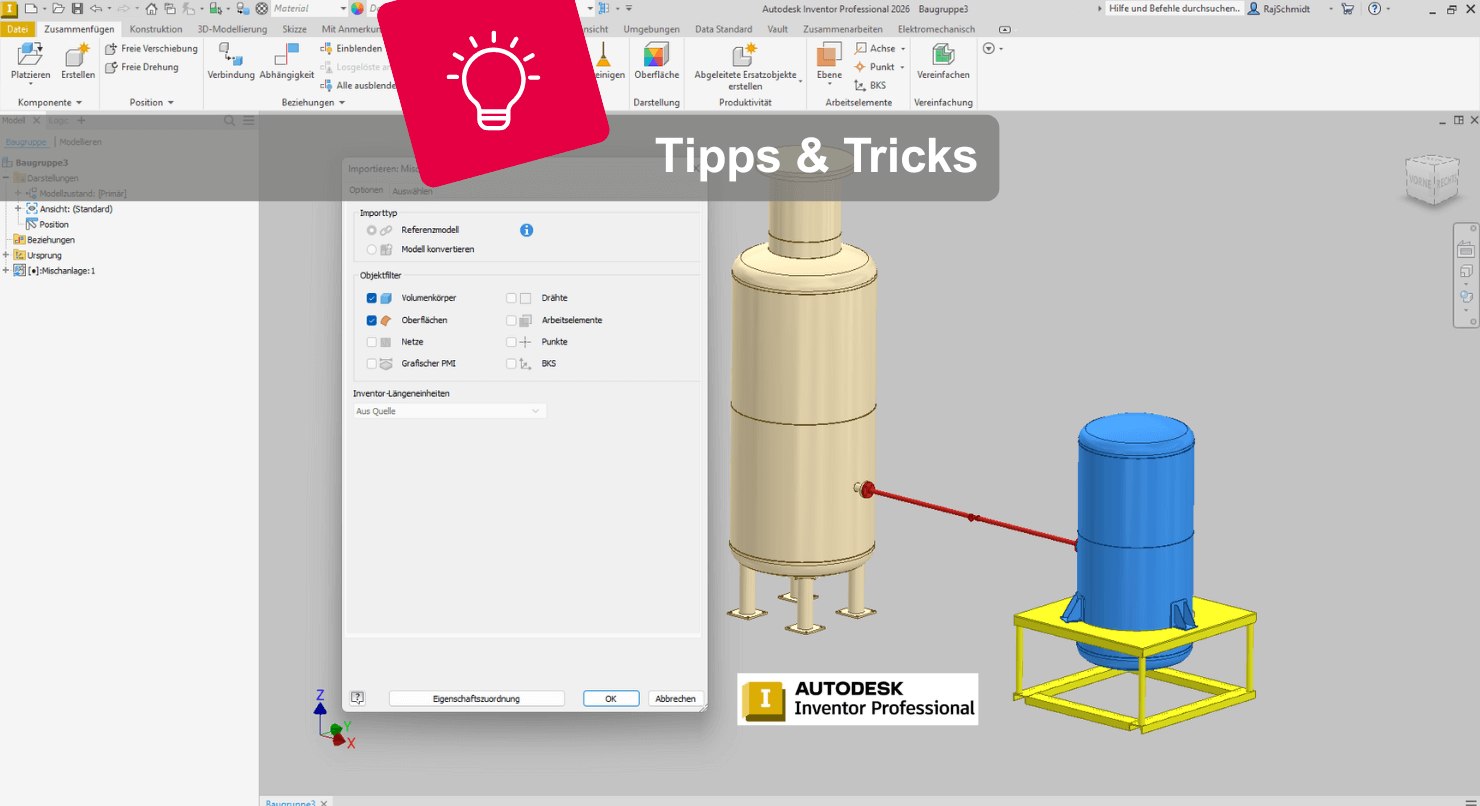
Task: Click the Hilfe und Befehle durchsuchen search field
Action: point(1174,8)
